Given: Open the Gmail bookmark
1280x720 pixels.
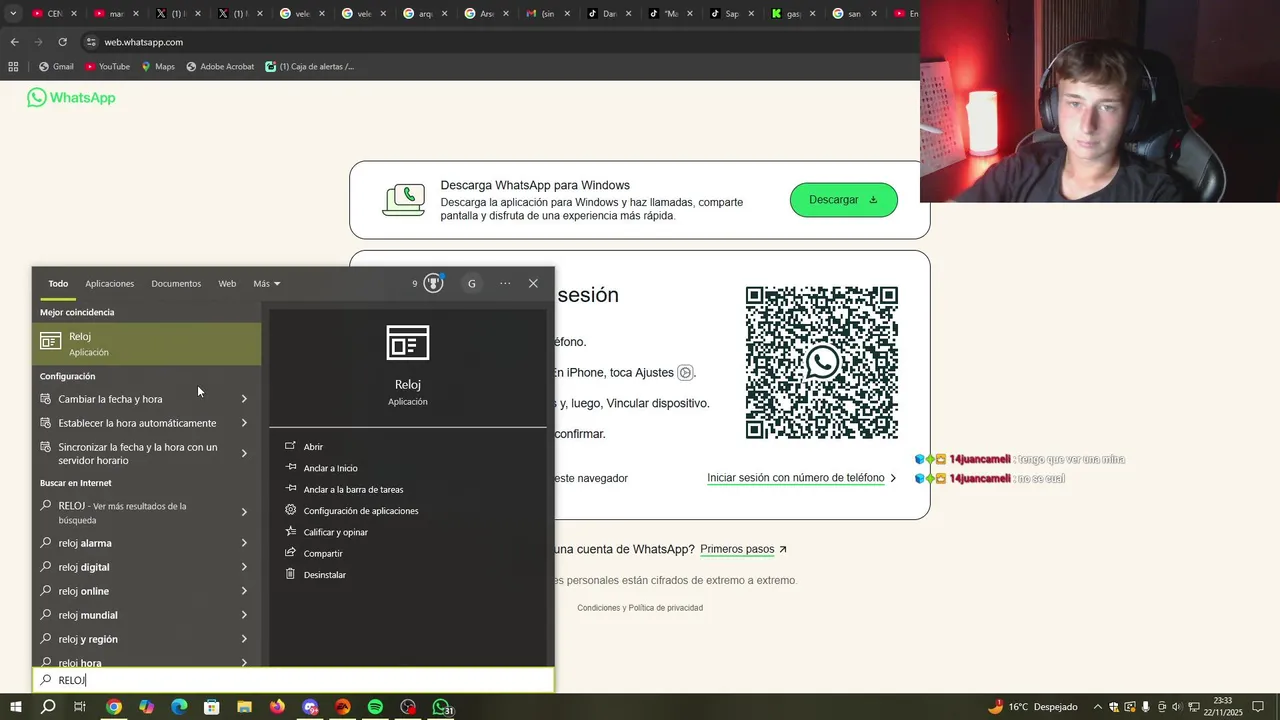Looking at the screenshot, I should pyautogui.click(x=56, y=67).
